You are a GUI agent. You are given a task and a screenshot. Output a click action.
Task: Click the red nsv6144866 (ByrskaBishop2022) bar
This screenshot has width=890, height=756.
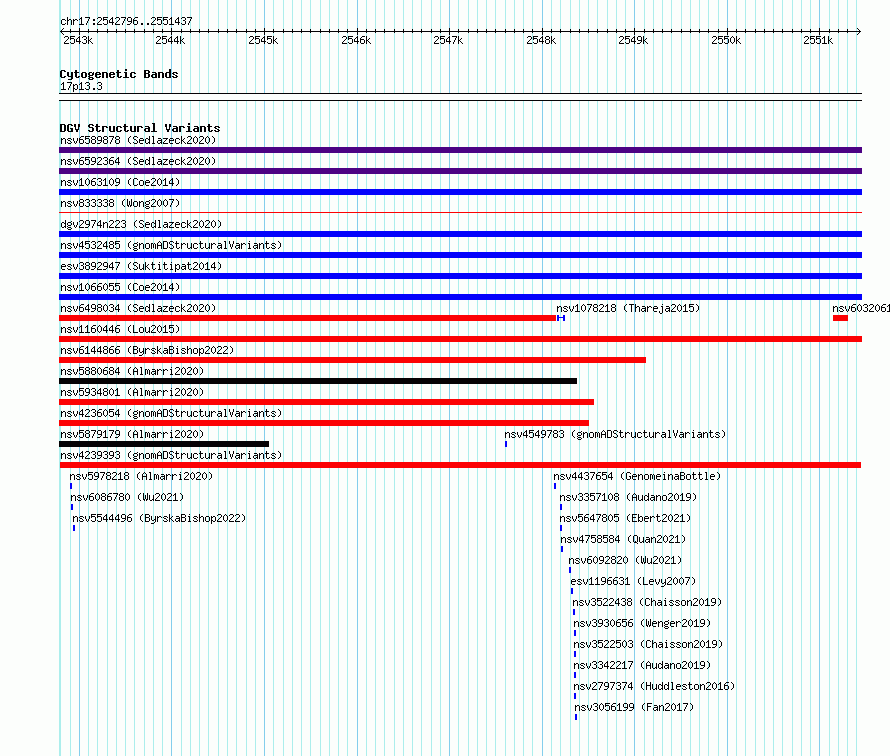[x=352, y=360]
